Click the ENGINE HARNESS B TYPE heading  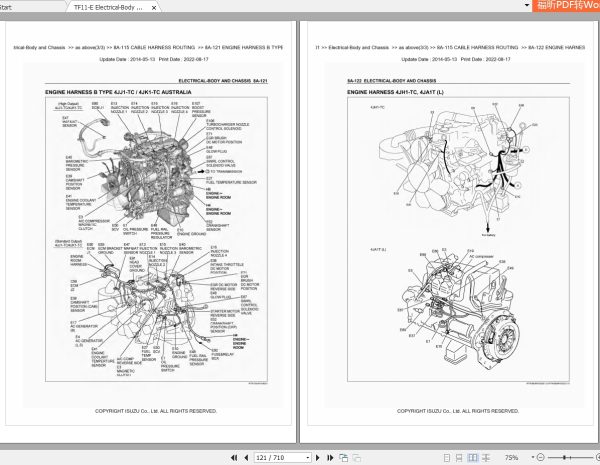point(118,92)
